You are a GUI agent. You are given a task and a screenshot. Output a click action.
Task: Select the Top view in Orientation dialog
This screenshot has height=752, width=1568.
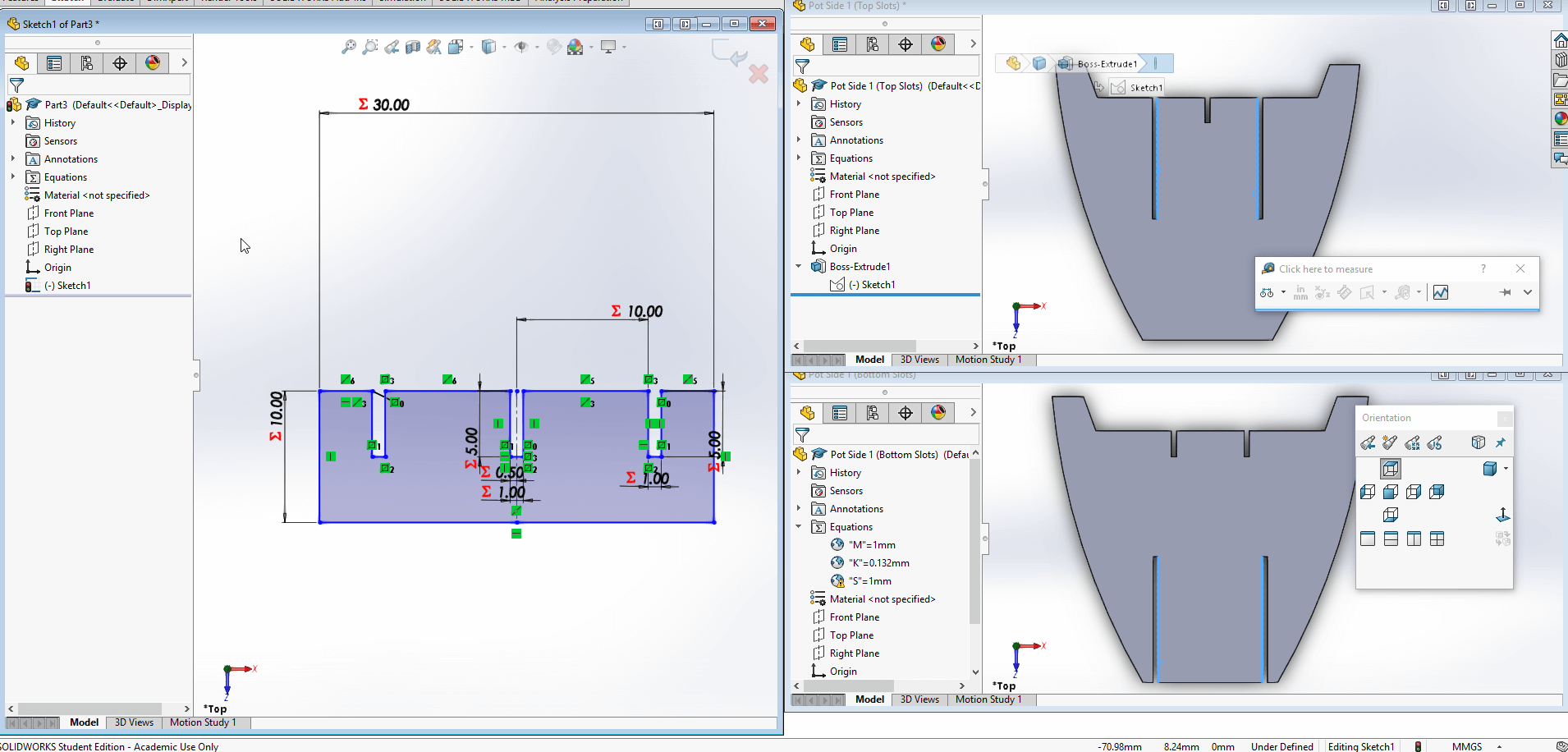click(x=1391, y=469)
